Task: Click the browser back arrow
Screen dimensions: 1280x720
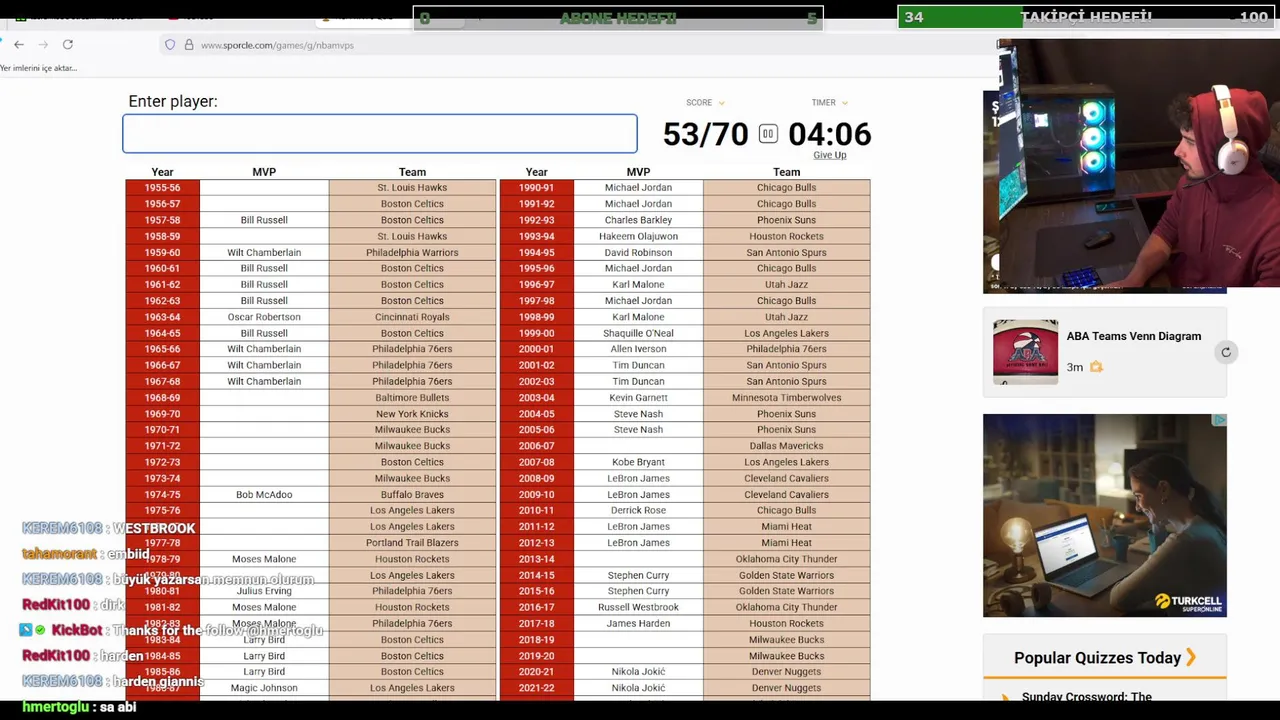Action: (x=18, y=45)
